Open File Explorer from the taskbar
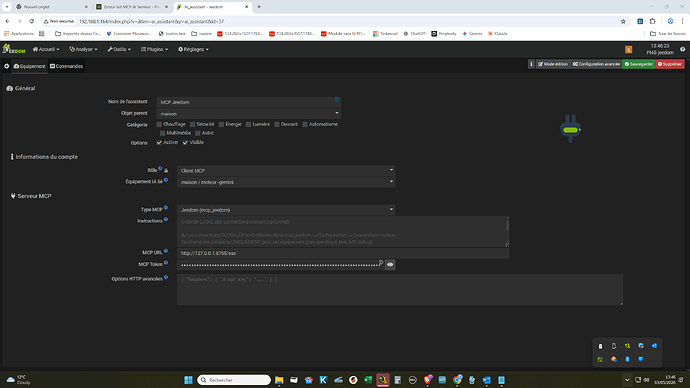690x388 pixels. 279,380
